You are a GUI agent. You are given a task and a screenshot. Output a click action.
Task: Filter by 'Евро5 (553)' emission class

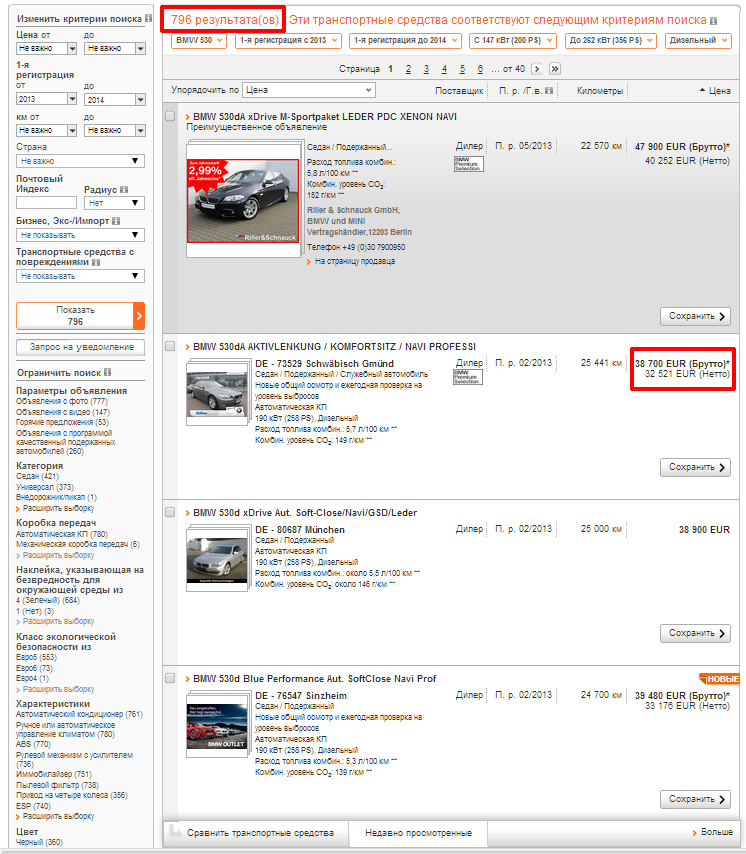click(x=36, y=657)
